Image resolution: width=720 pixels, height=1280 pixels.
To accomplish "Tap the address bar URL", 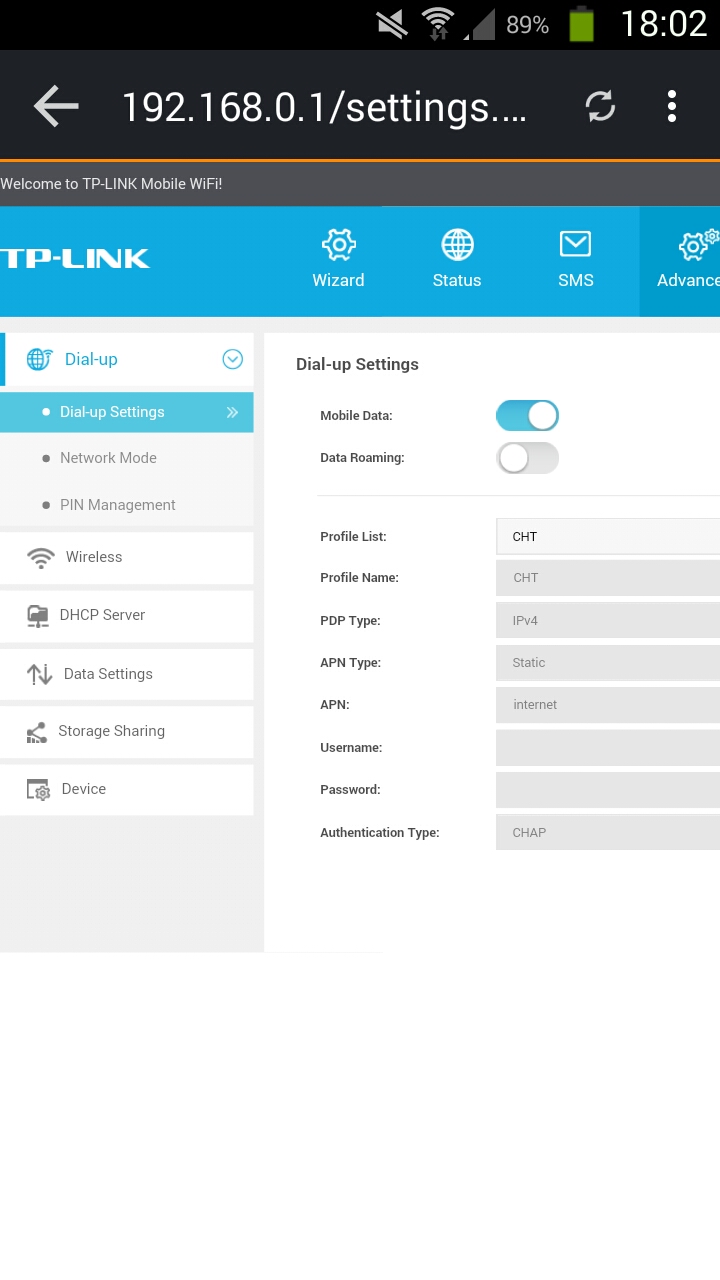I will pyautogui.click(x=324, y=107).
